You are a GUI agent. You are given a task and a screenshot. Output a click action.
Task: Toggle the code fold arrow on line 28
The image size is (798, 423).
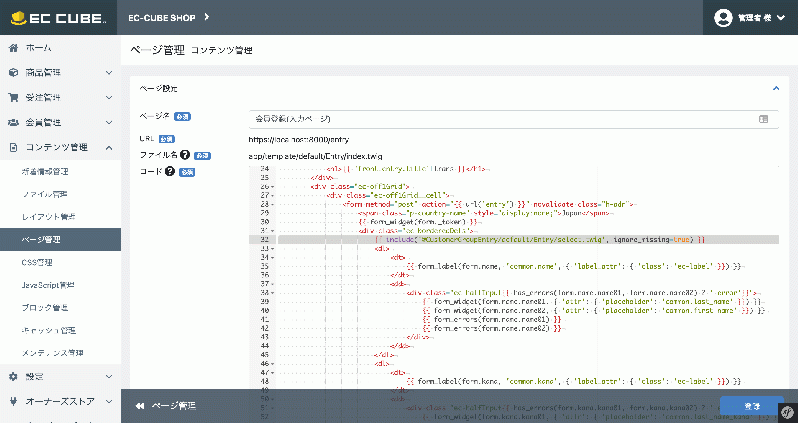pos(273,204)
